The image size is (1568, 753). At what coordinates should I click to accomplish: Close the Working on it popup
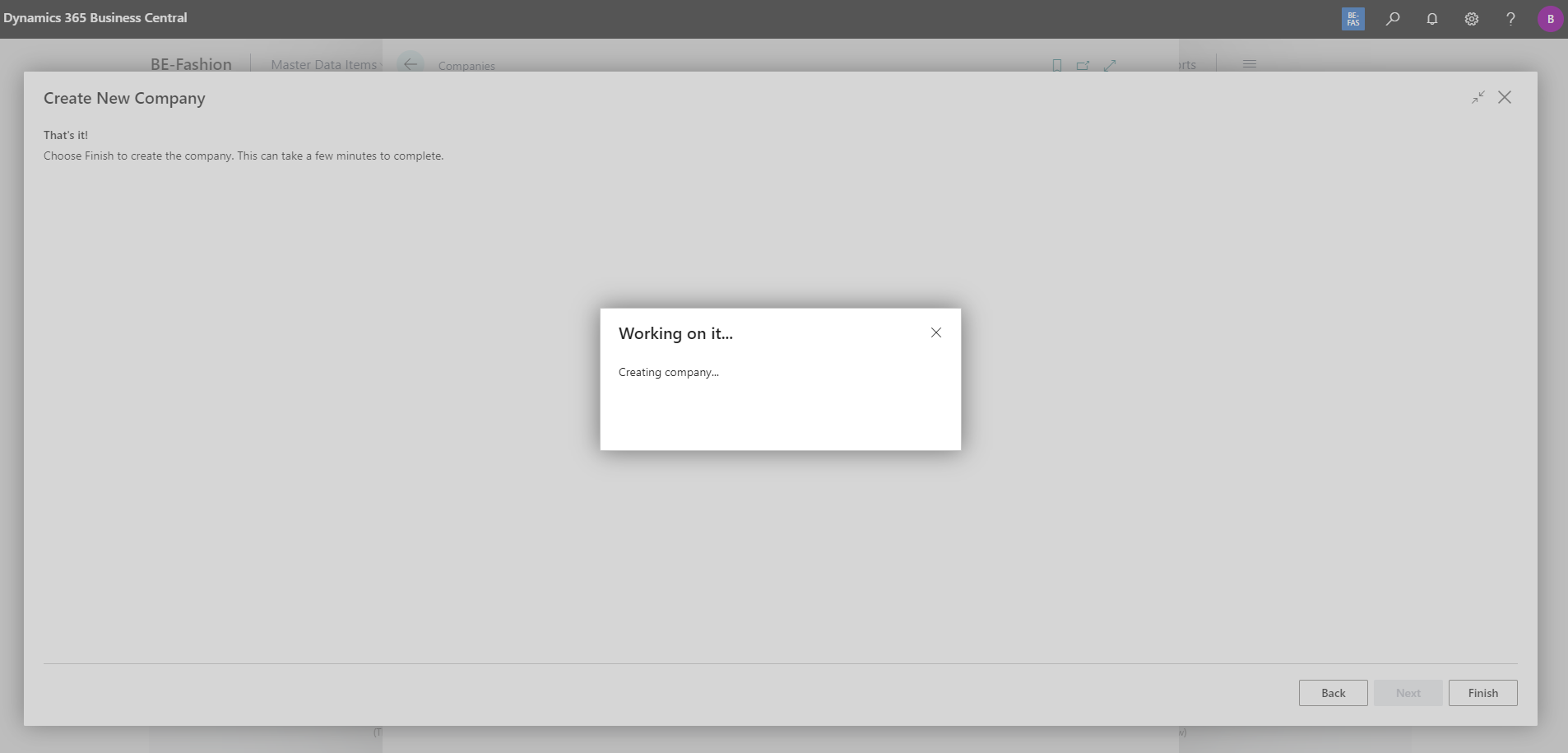(x=935, y=332)
